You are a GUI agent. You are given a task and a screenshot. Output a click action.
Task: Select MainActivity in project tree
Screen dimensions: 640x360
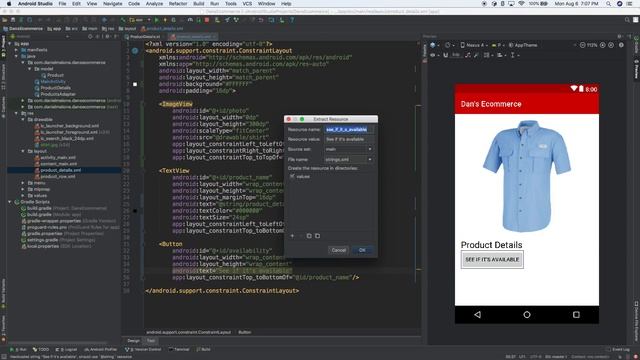(x=53, y=82)
